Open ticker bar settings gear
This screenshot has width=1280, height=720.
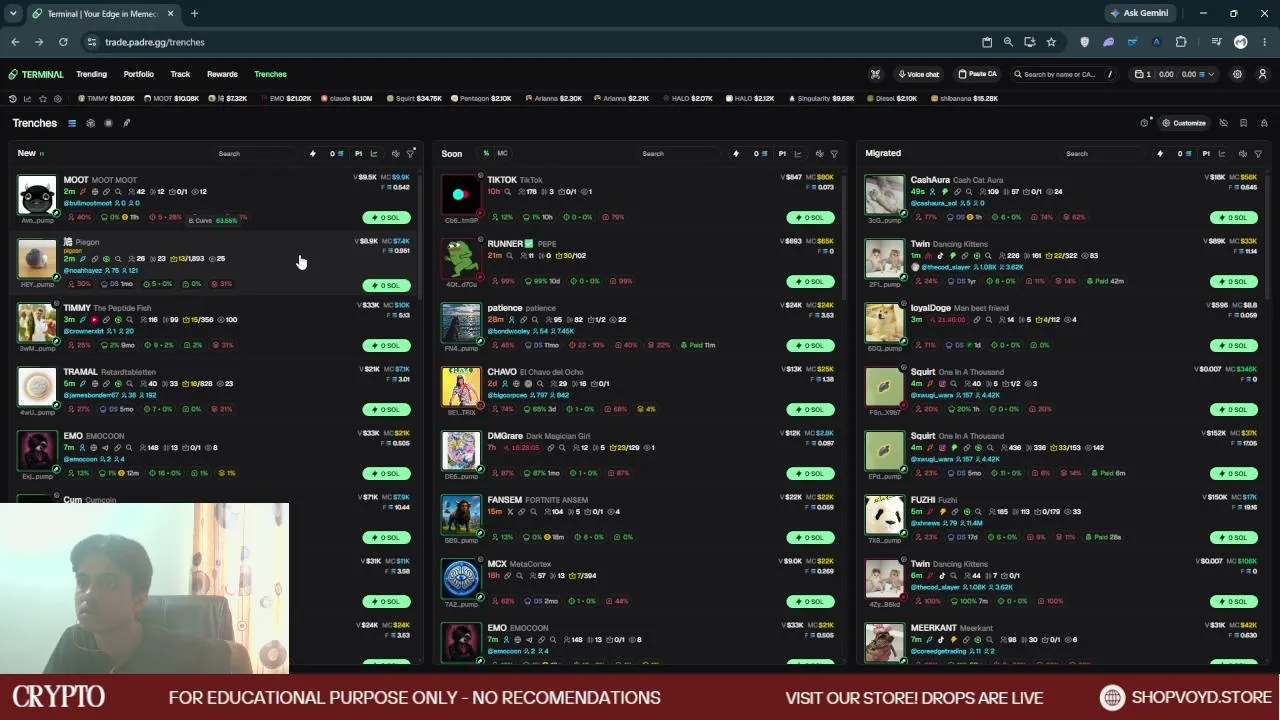(57, 98)
